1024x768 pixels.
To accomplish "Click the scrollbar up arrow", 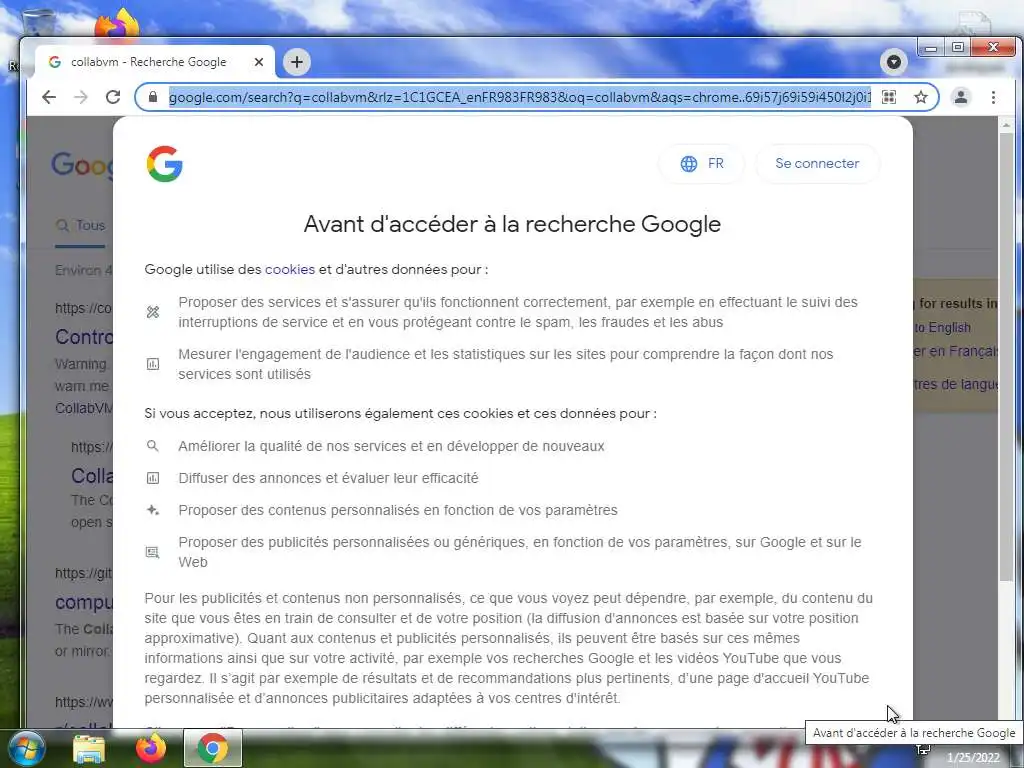I will [x=1006, y=125].
